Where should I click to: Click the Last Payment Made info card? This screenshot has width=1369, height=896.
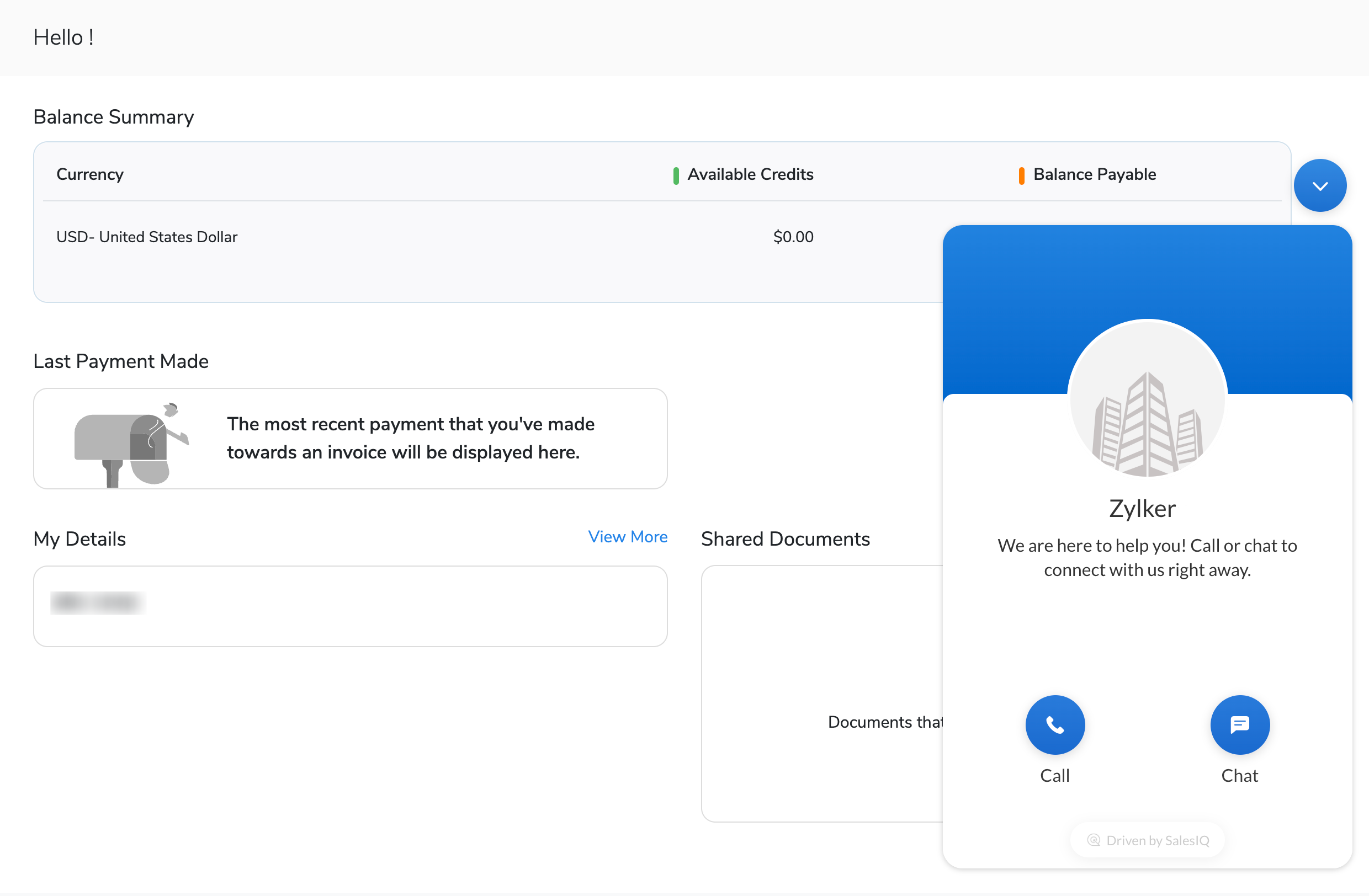coord(351,439)
